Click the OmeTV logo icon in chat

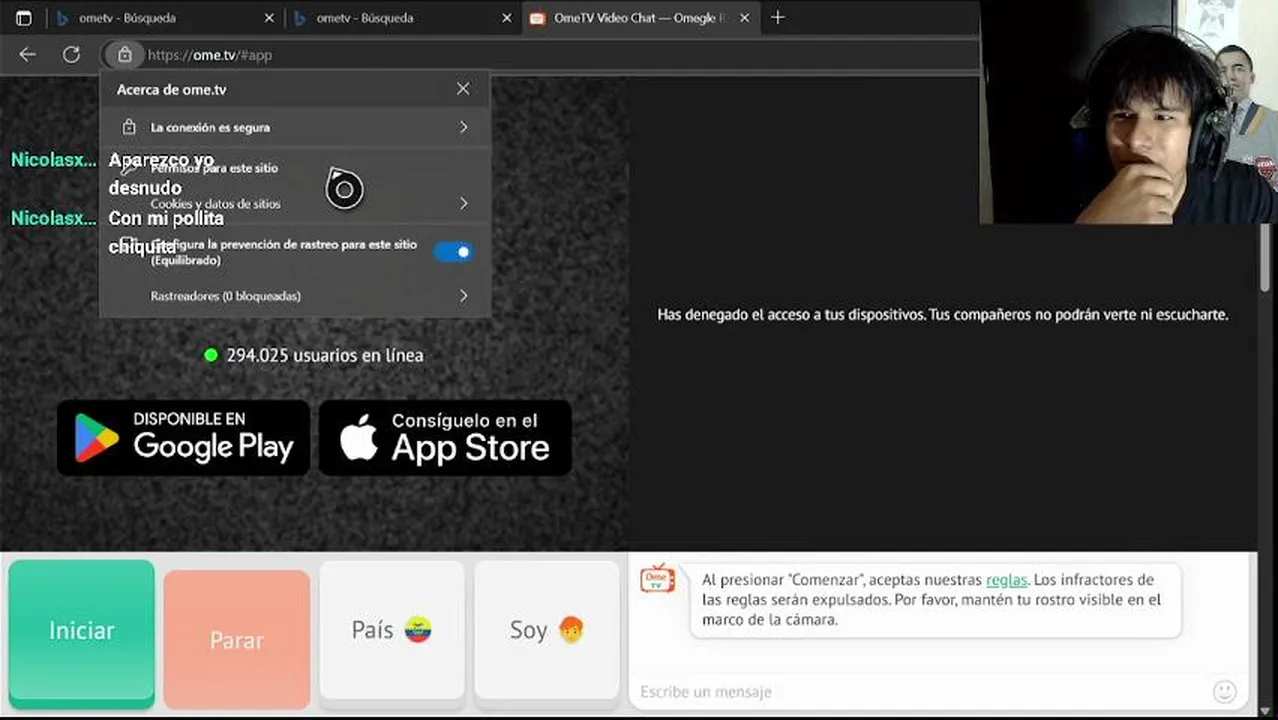pyautogui.click(x=657, y=578)
